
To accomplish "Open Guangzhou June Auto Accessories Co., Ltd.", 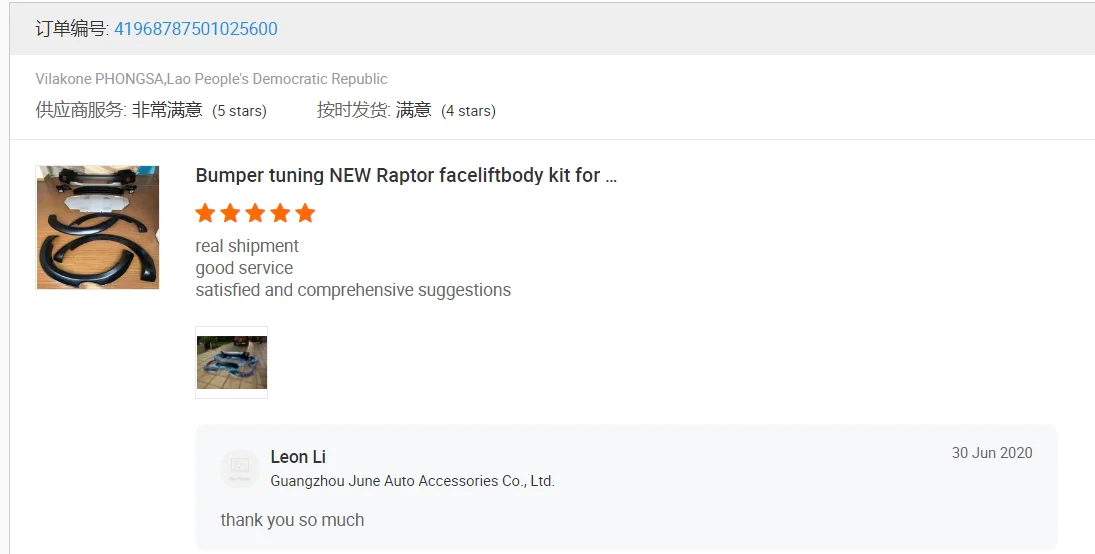I will tap(412, 481).
